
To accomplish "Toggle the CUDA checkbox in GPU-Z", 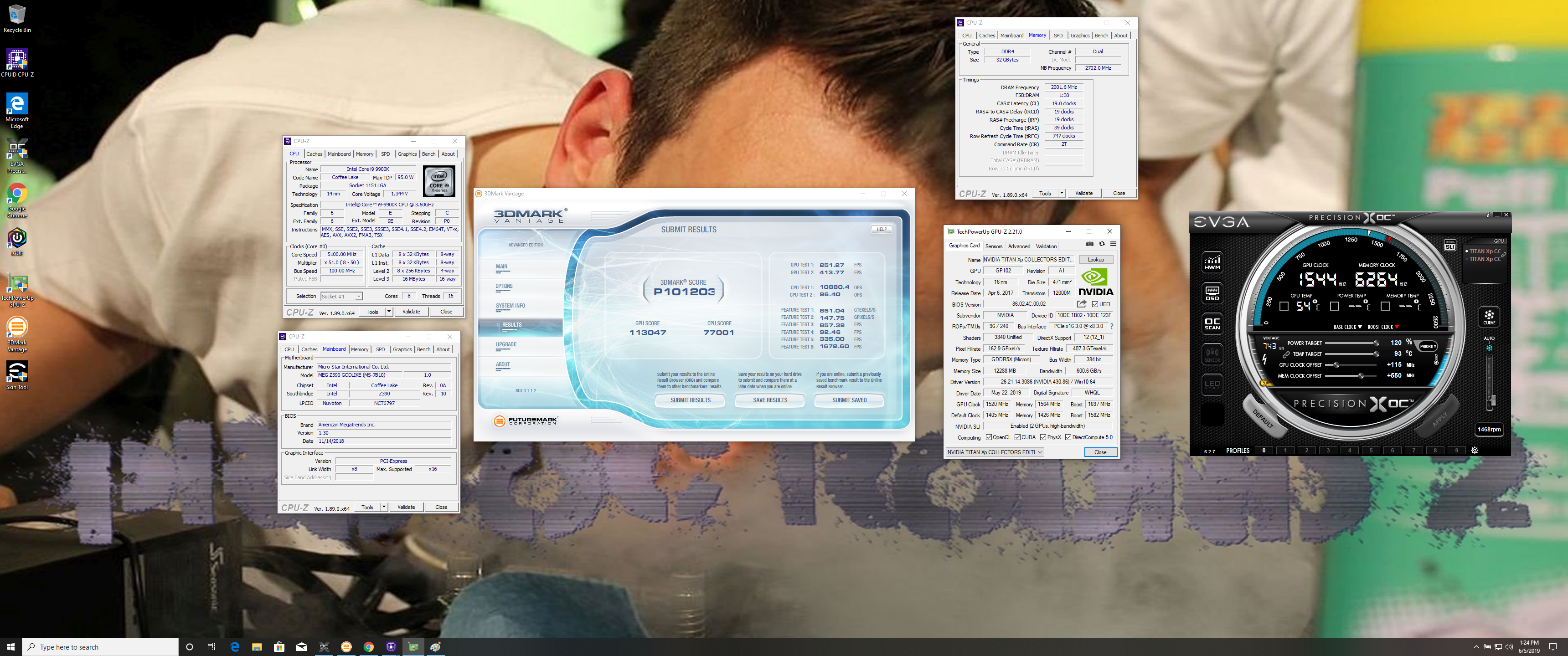I will tap(1017, 437).
